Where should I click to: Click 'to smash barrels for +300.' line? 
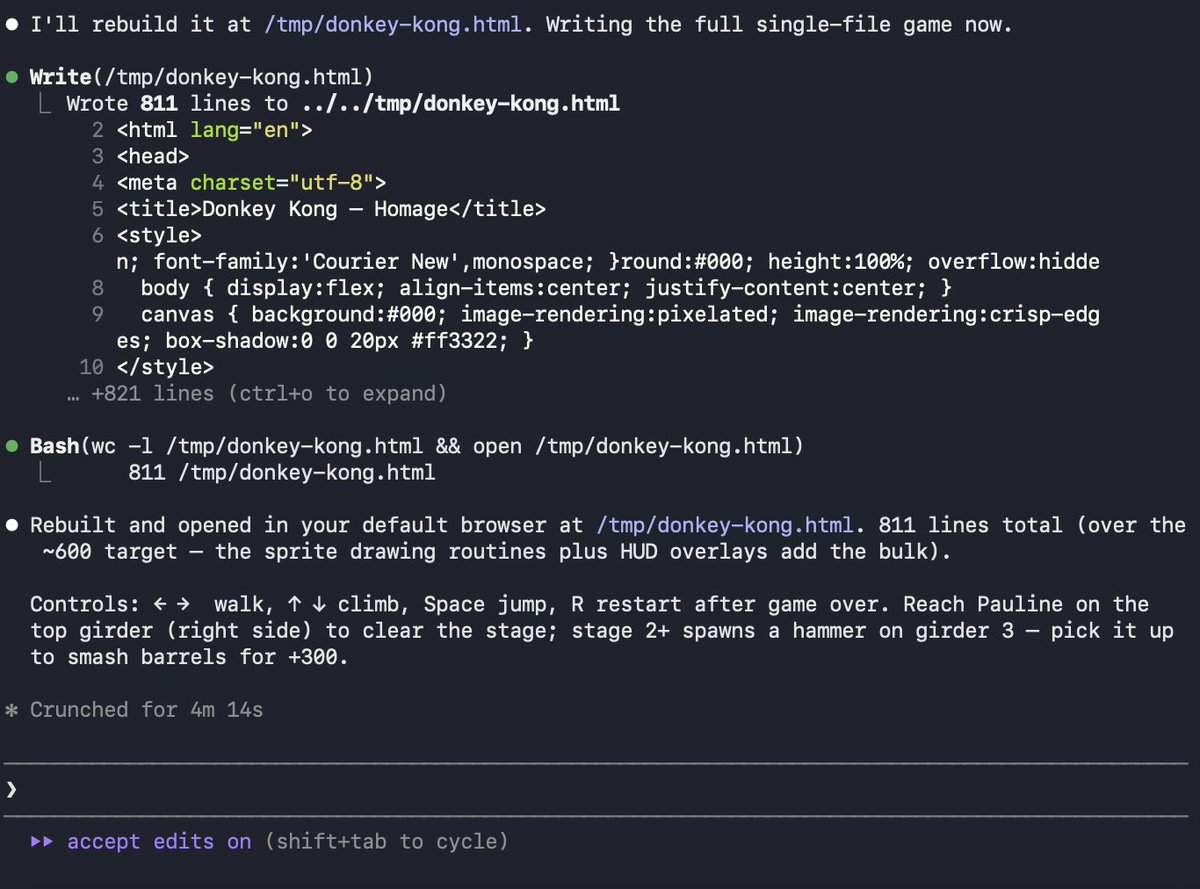click(190, 657)
